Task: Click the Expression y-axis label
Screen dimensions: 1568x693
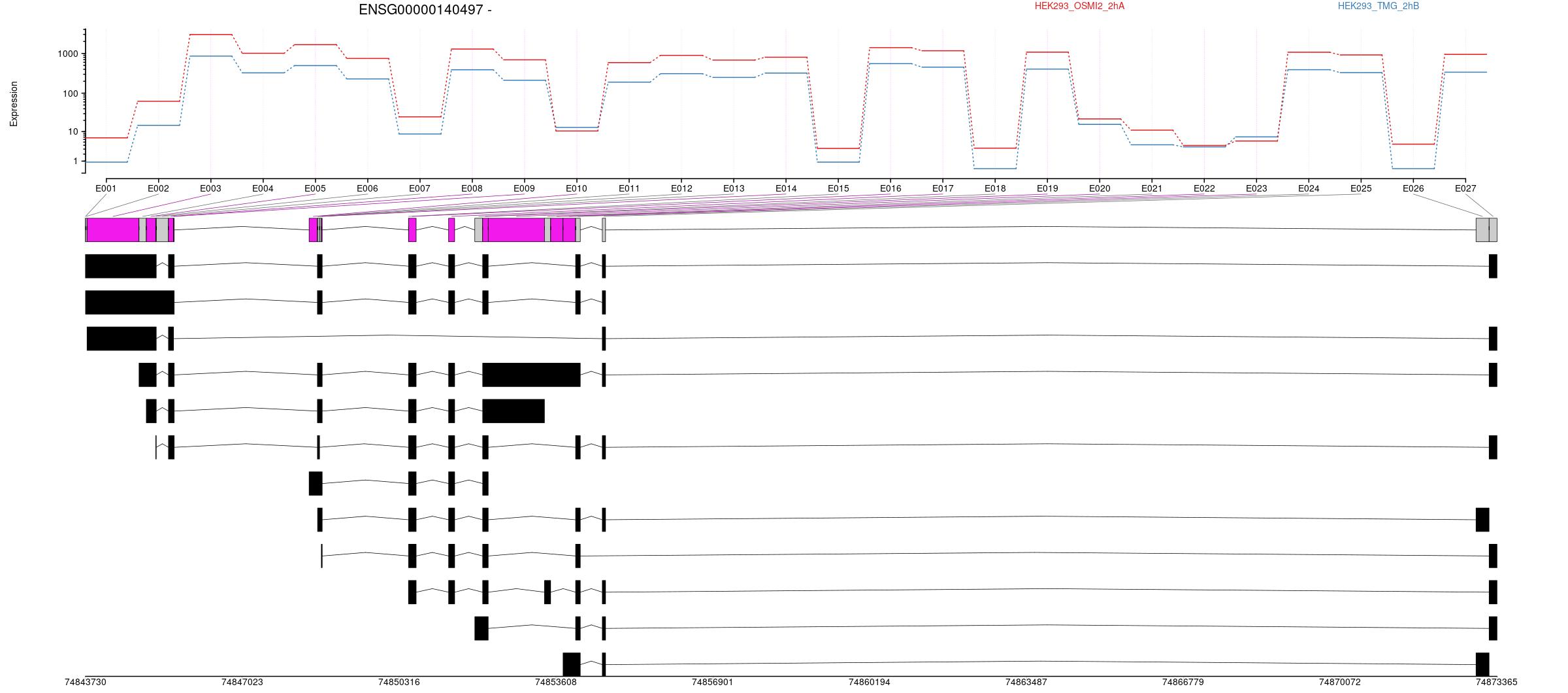Action: tap(14, 104)
